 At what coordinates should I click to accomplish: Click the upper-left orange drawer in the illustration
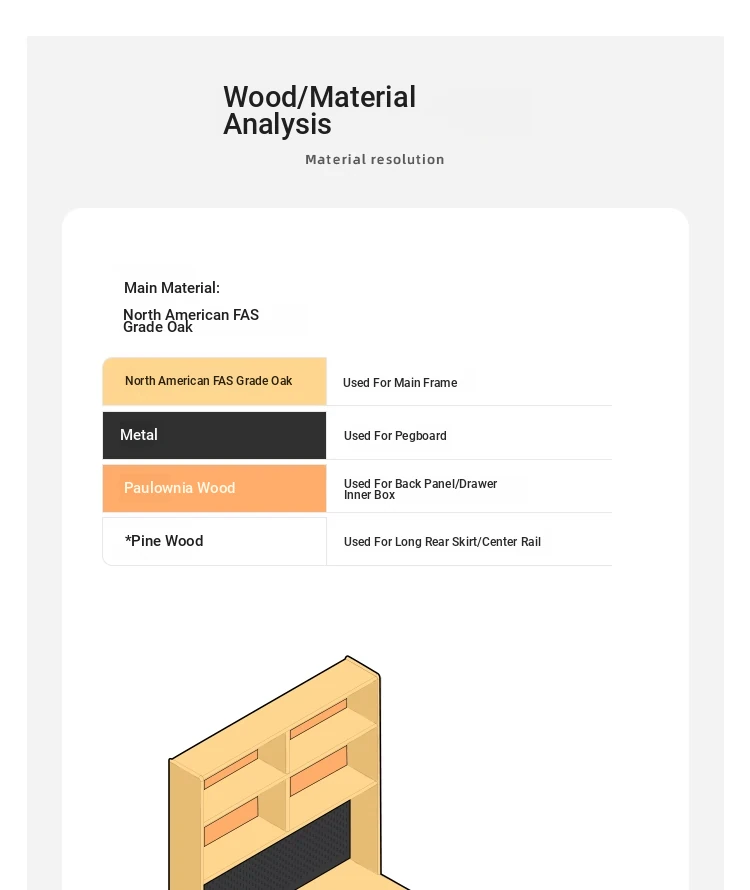231,769
